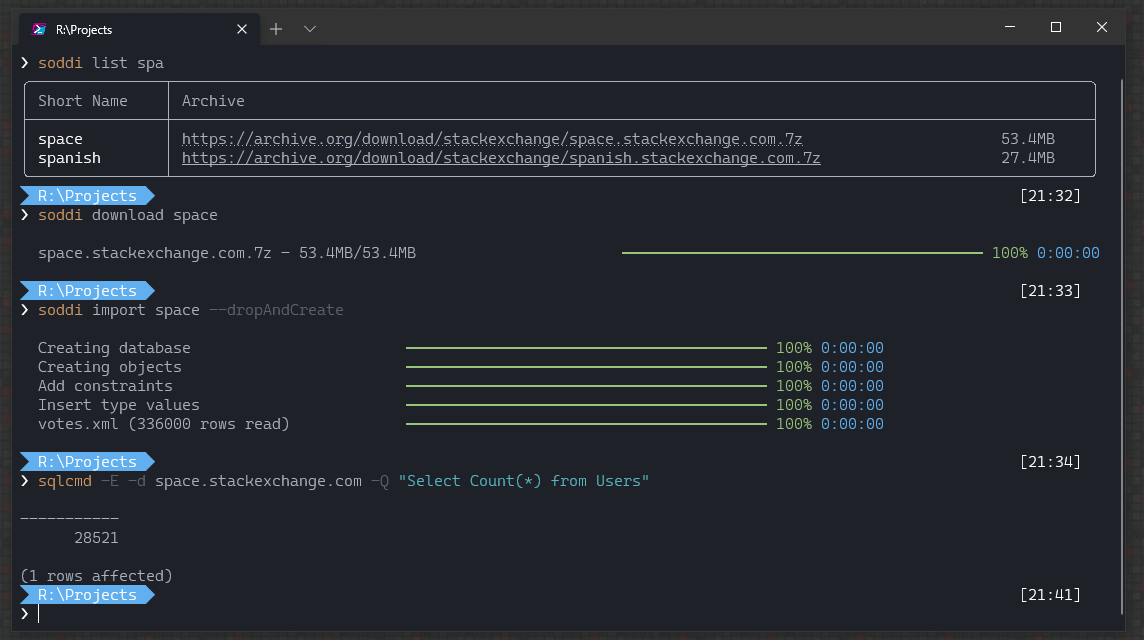Image resolution: width=1144 pixels, height=640 pixels.
Task: Click the '--dropAndCreate' option text
Action: pyautogui.click(x=276, y=309)
